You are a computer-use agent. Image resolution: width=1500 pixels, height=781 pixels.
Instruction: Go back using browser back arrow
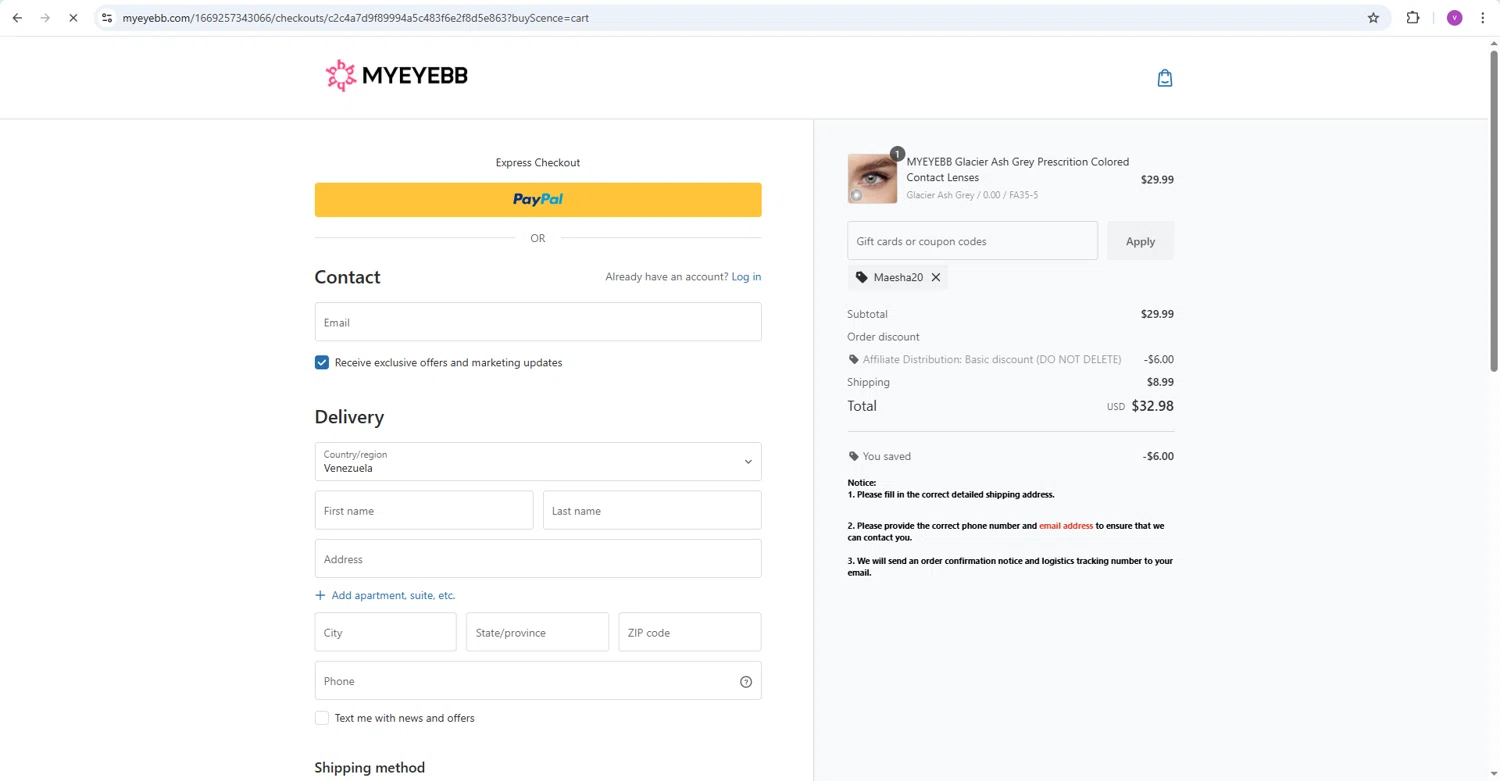pos(17,18)
